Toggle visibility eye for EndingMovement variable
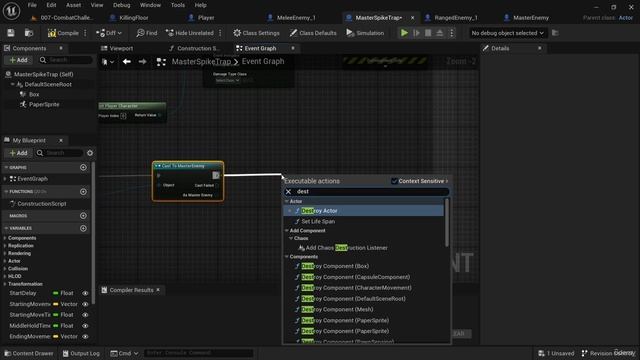 [x=85, y=336]
